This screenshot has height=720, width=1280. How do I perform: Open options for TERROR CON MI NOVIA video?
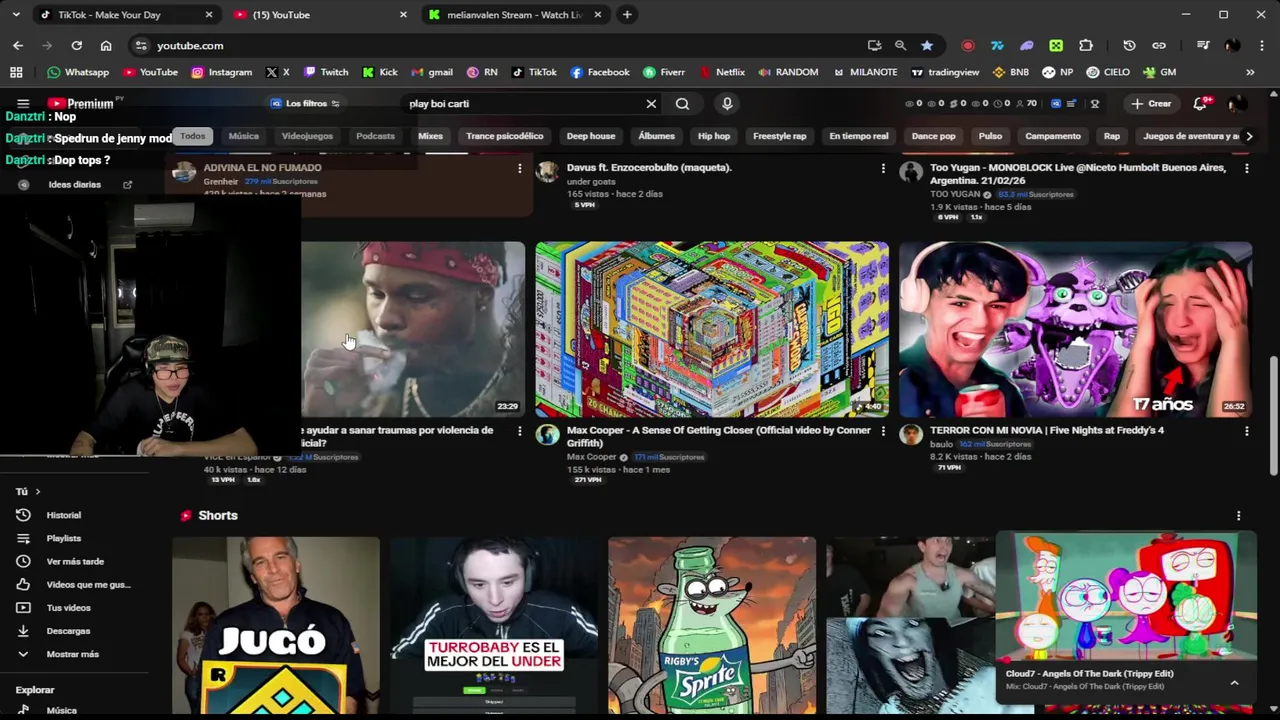(1246, 431)
